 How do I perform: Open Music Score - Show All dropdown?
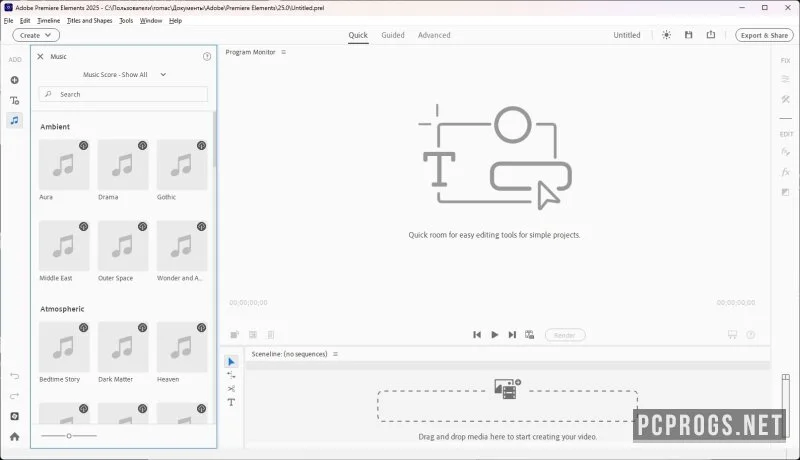click(x=124, y=74)
